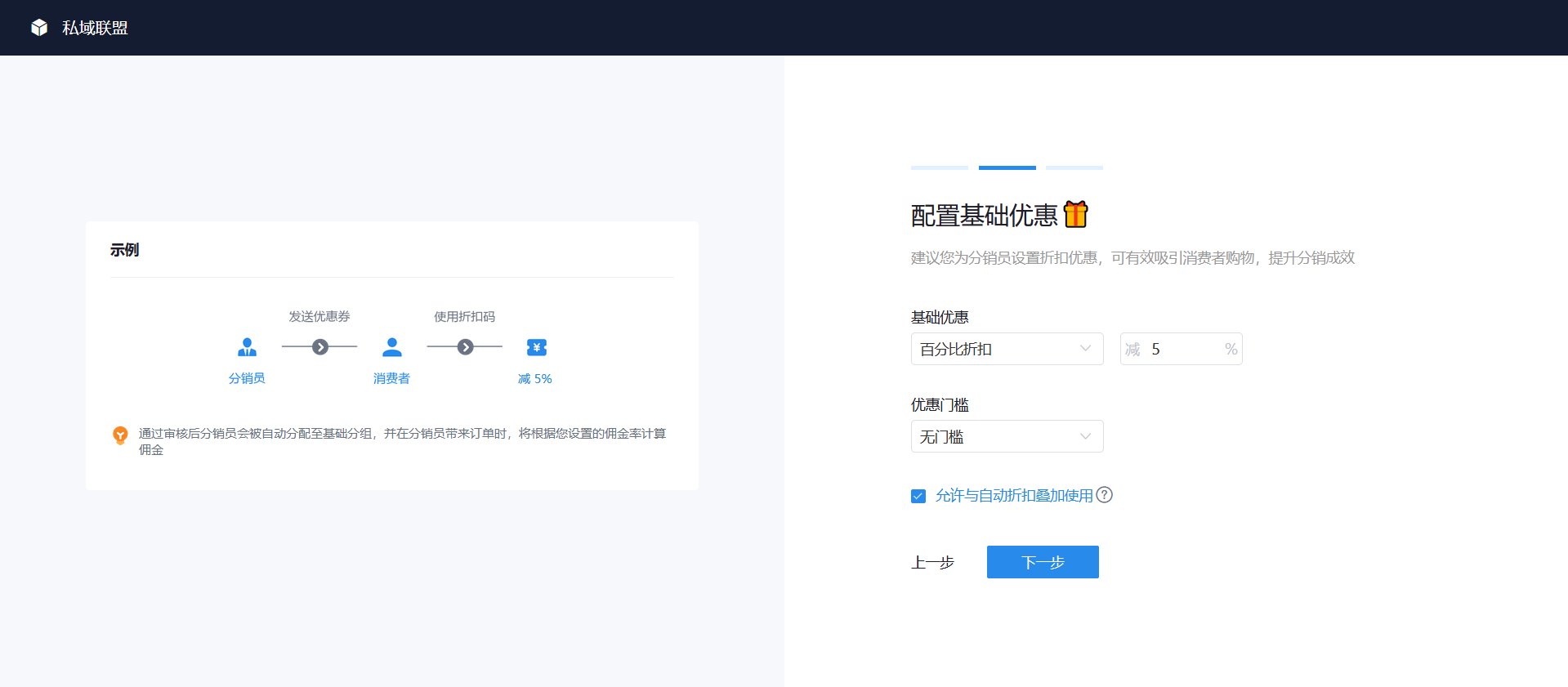Click the 基础优惠 field label
The image size is (1568, 687).
(940, 317)
